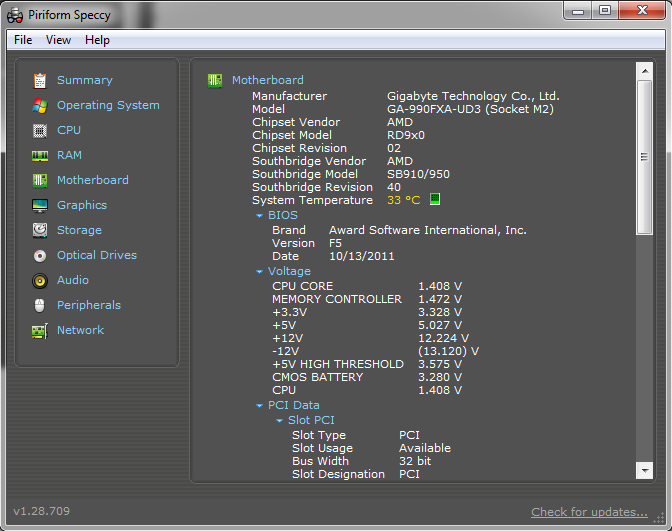Click the +12V voltage value 12.224 V
The width and height of the screenshot is (672, 531).
[x=444, y=338]
